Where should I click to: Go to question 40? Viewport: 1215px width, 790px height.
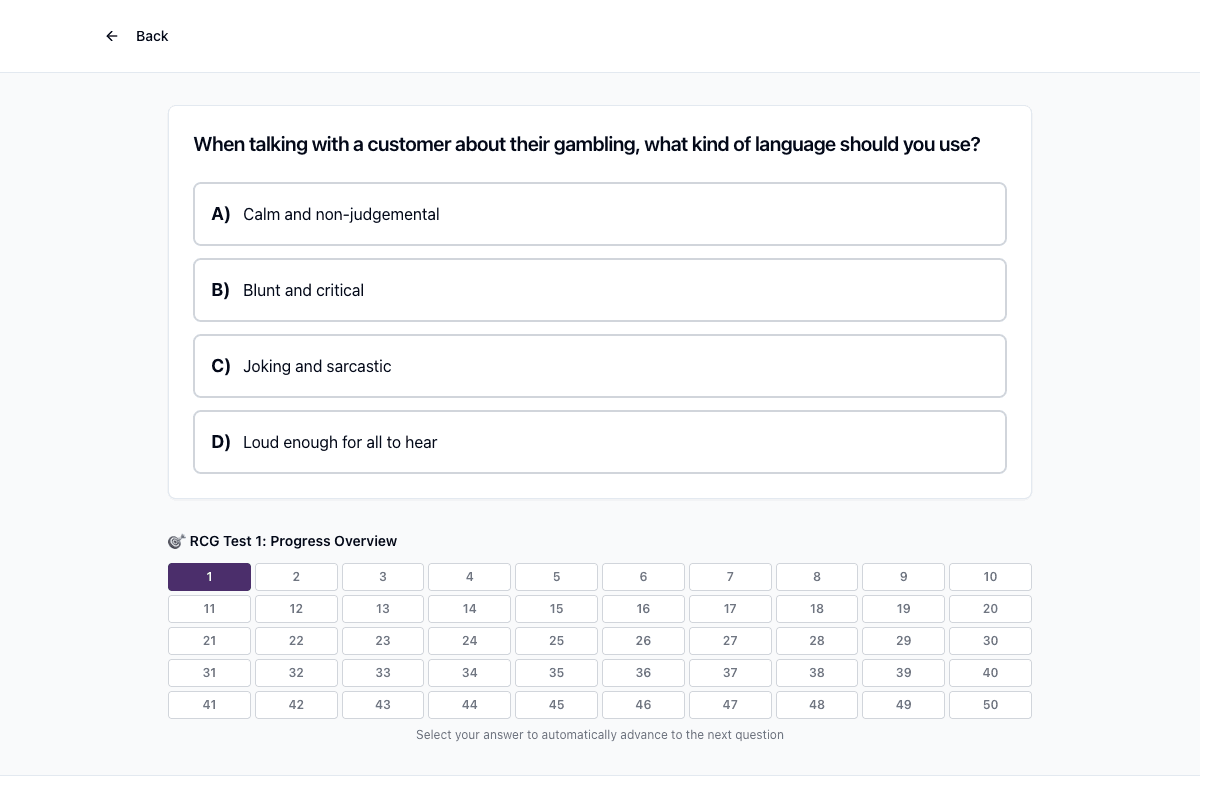(990, 673)
